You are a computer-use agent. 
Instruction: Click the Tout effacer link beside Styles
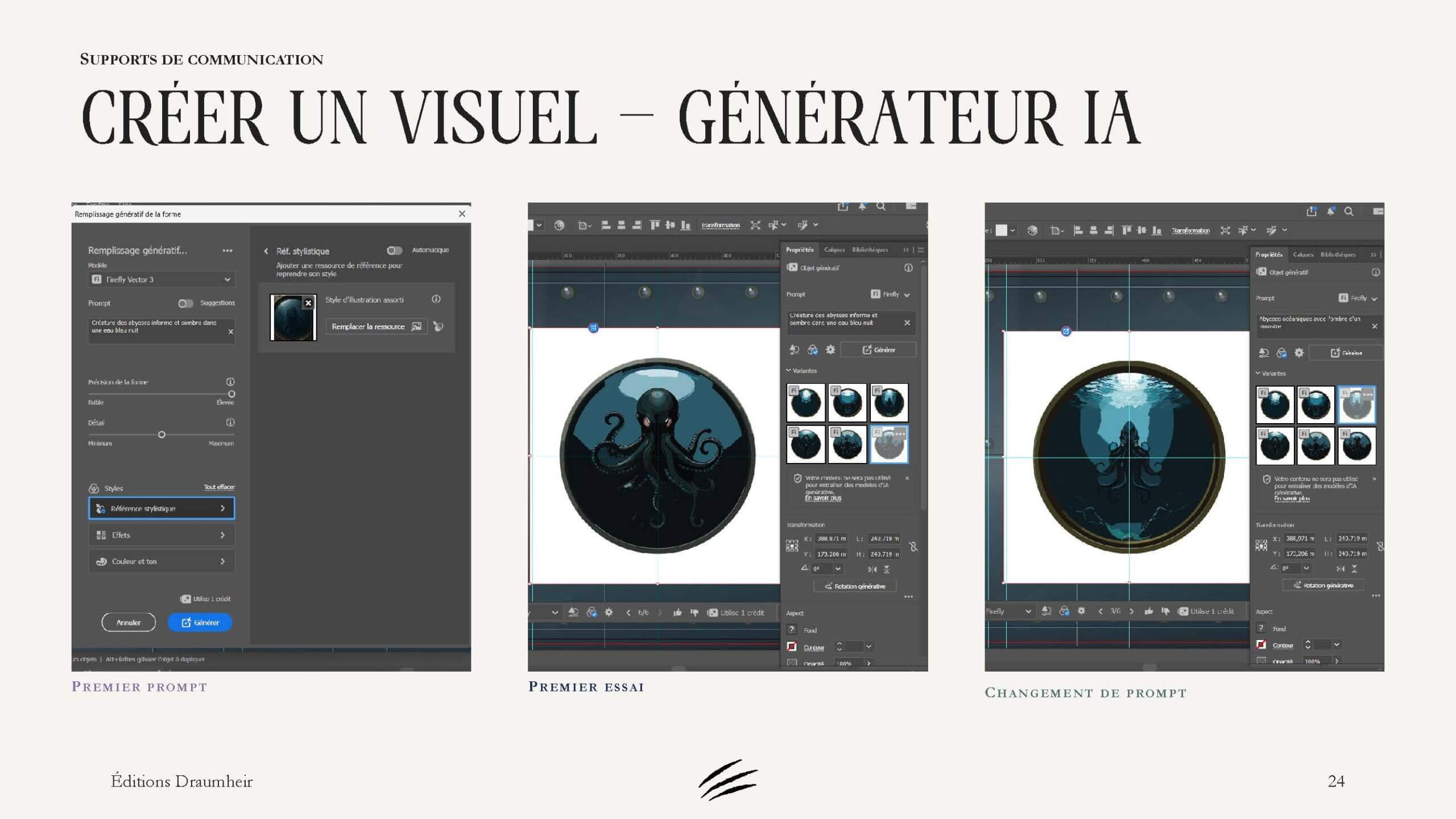tap(219, 487)
